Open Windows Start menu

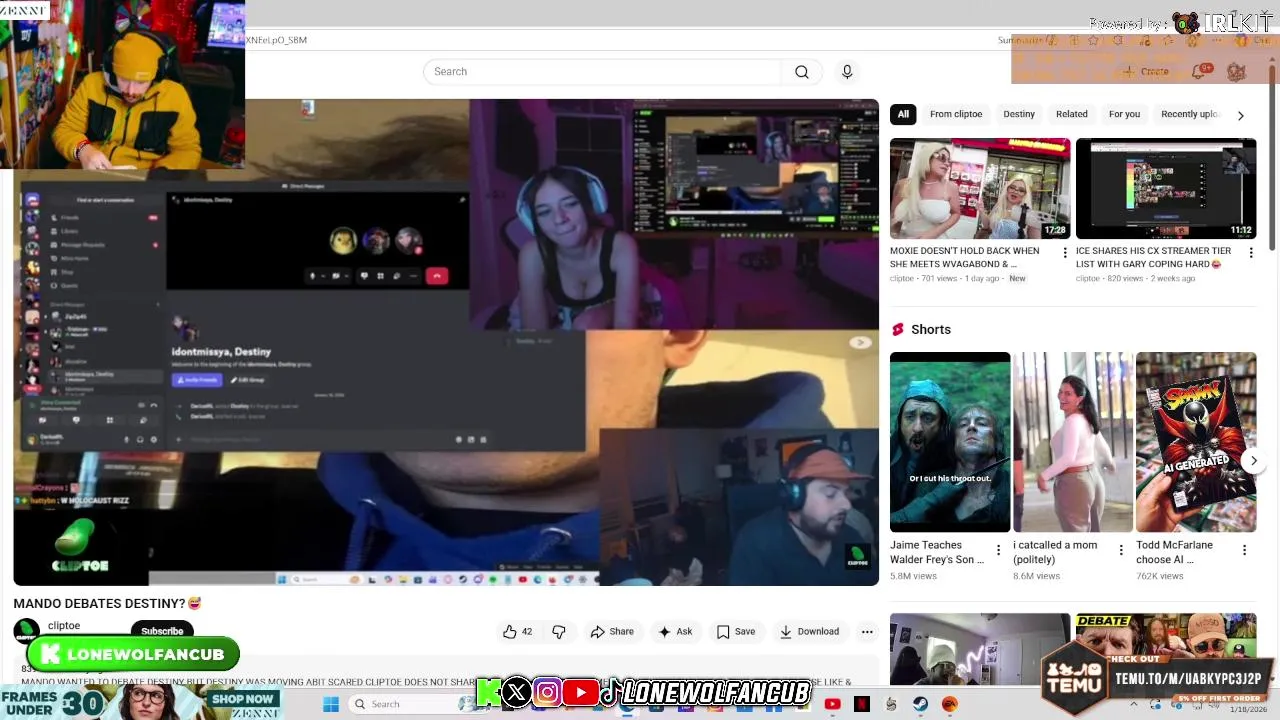(x=331, y=704)
